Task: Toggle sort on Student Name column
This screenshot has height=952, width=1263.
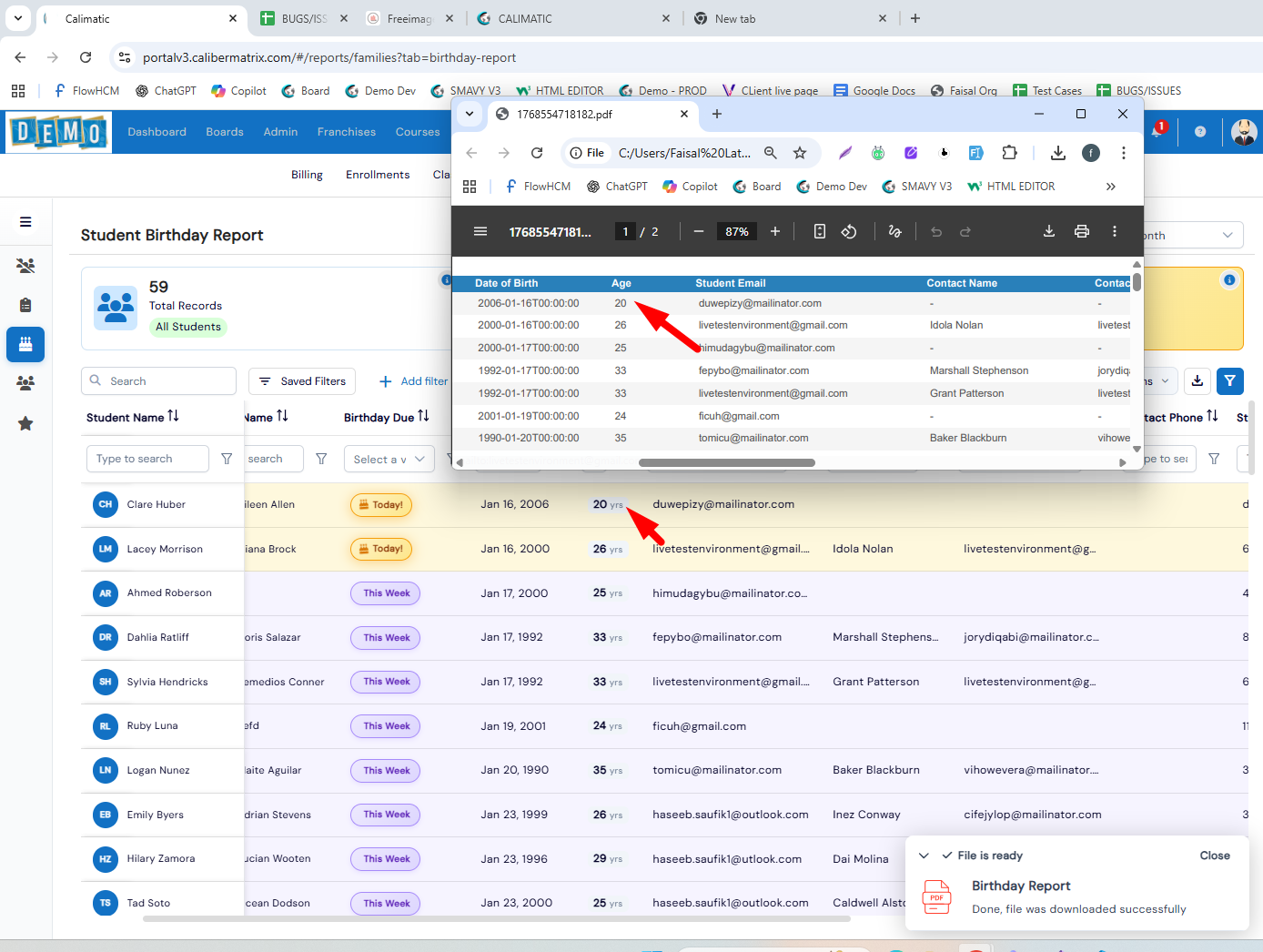Action: 173,416
